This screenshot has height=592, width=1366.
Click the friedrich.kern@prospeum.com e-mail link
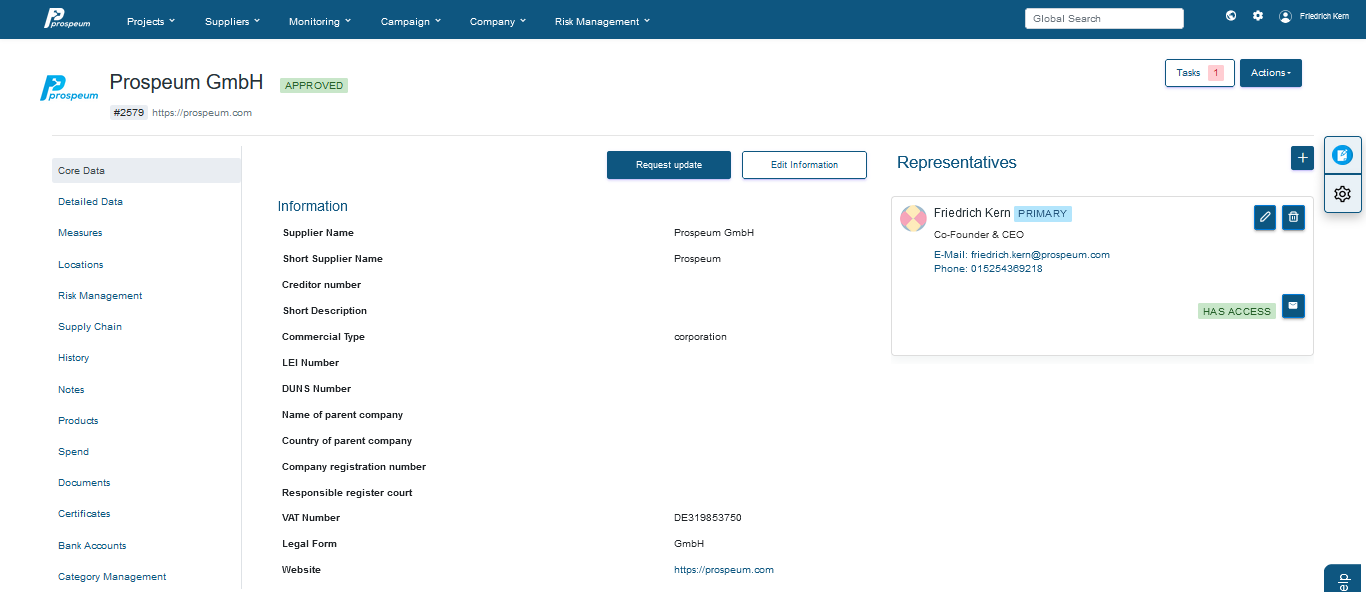point(1040,255)
